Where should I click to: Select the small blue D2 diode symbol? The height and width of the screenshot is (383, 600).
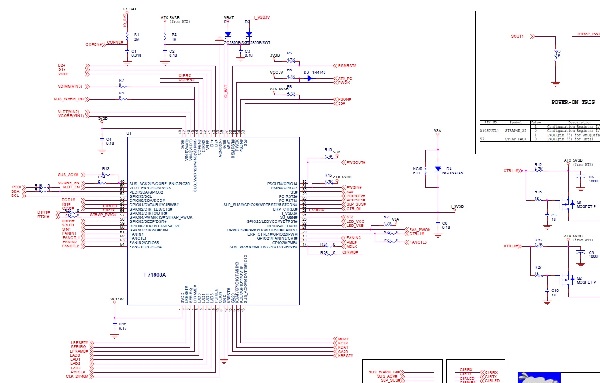click(x=309, y=78)
